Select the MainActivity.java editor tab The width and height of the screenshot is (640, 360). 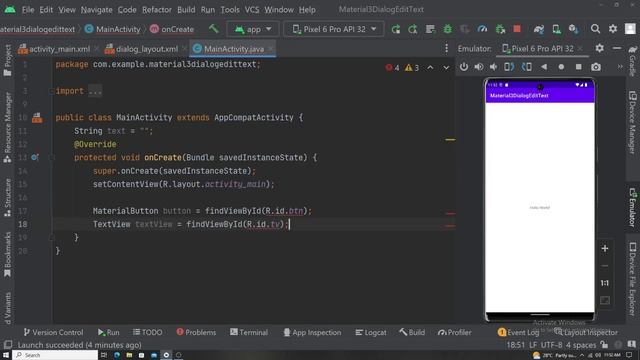click(234, 49)
